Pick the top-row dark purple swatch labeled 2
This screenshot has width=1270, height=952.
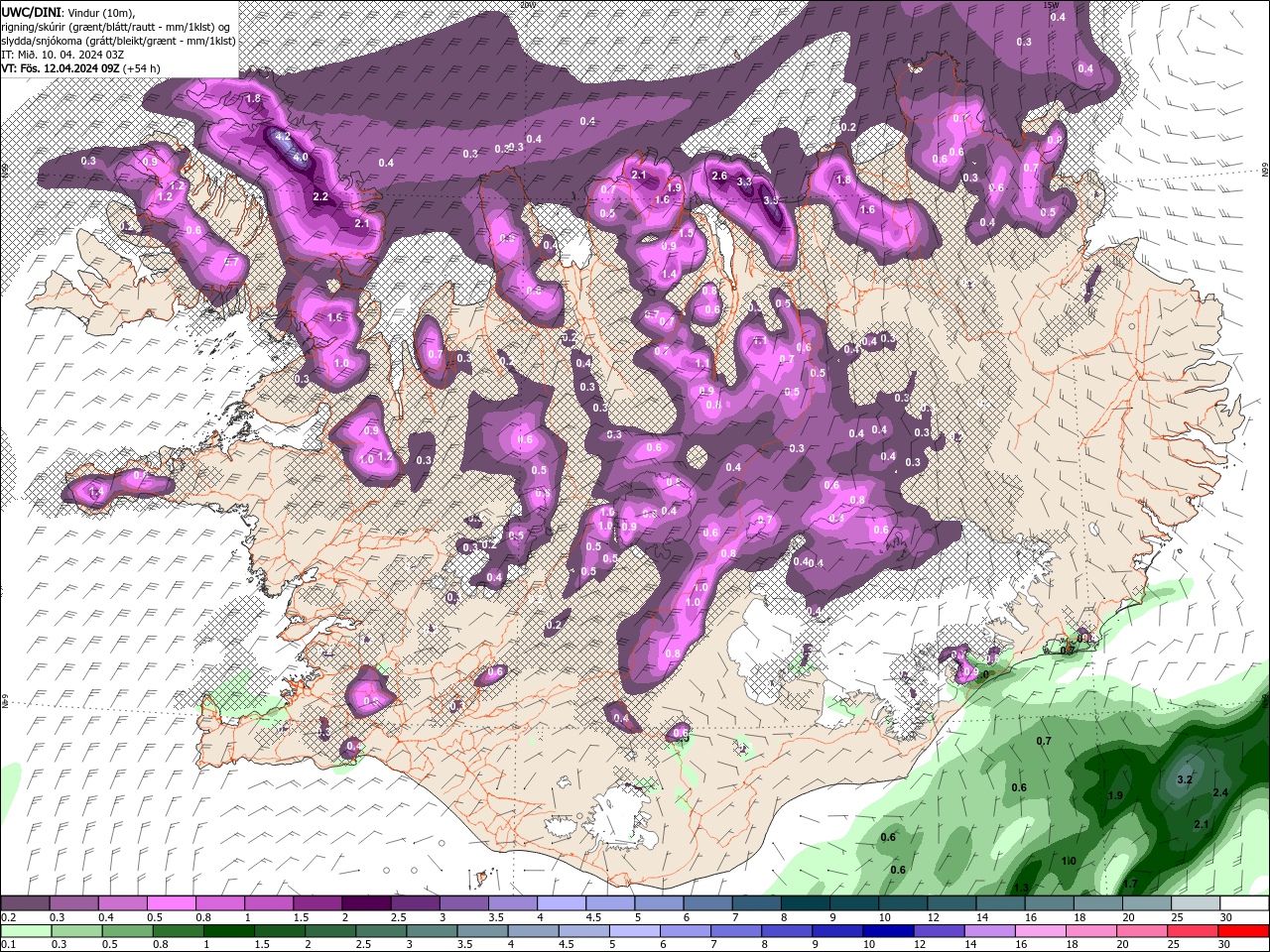tap(366, 903)
